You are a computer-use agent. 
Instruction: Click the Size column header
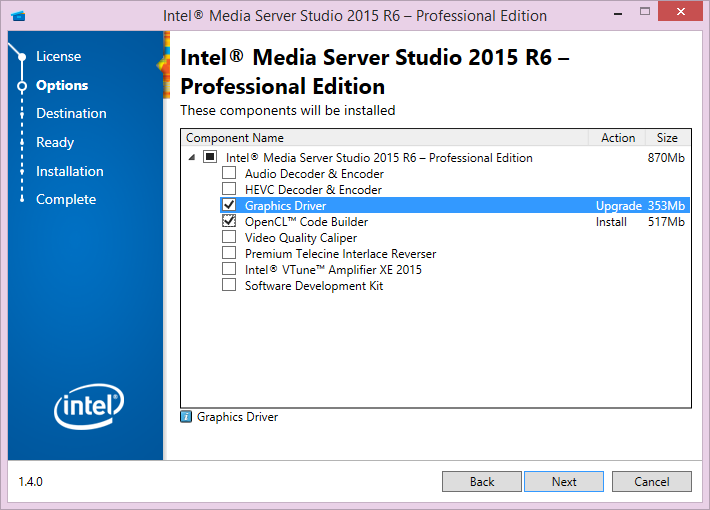click(x=667, y=138)
